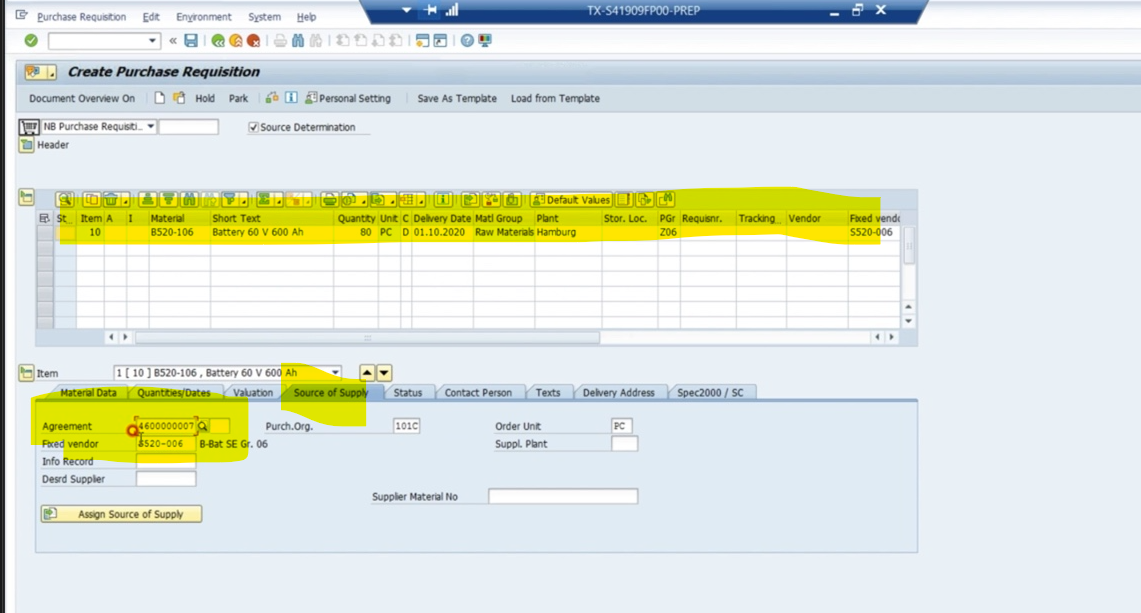
Task: Click the green Back arrow icon
Action: (x=218, y=41)
